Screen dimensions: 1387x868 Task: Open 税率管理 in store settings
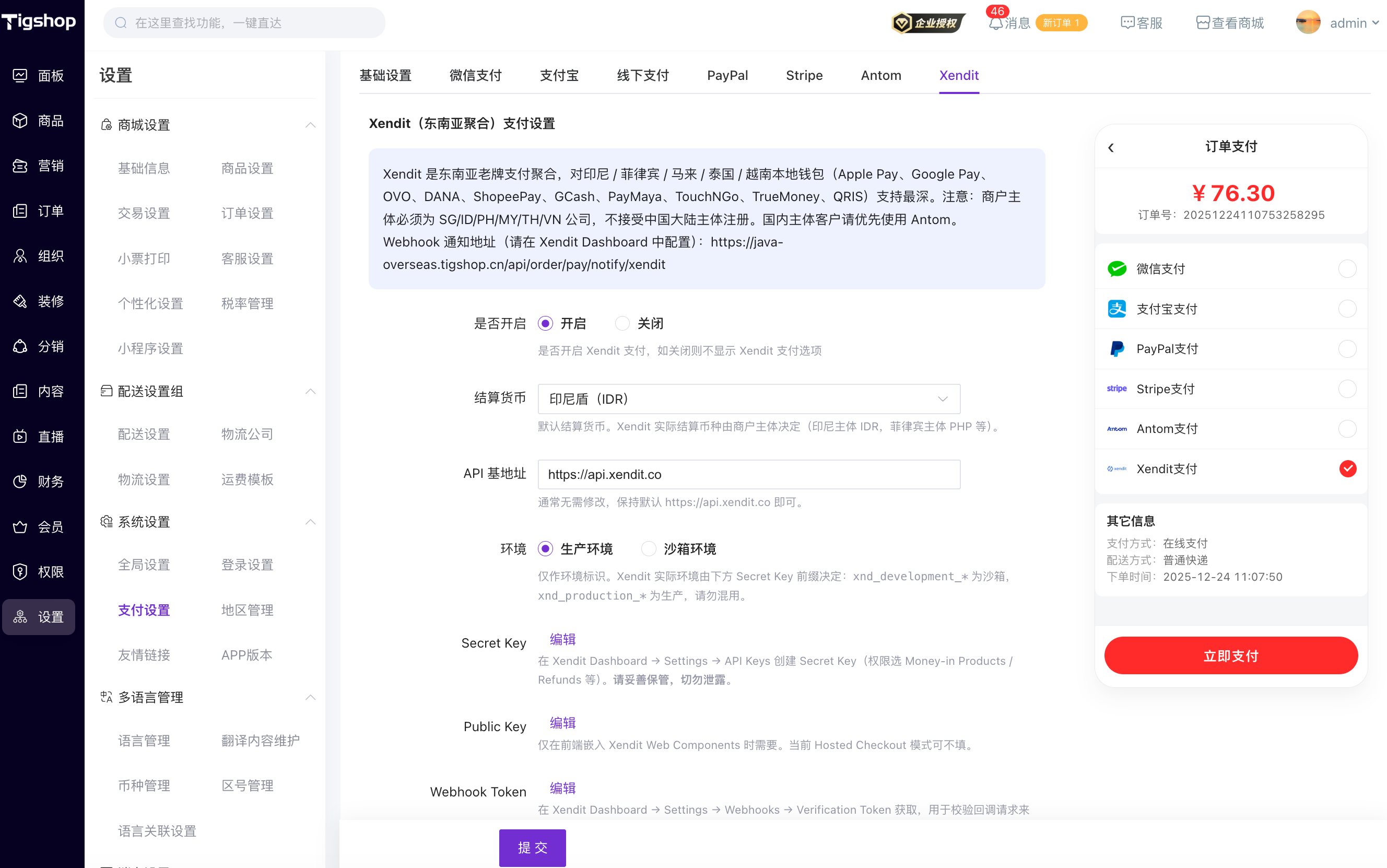[248, 303]
